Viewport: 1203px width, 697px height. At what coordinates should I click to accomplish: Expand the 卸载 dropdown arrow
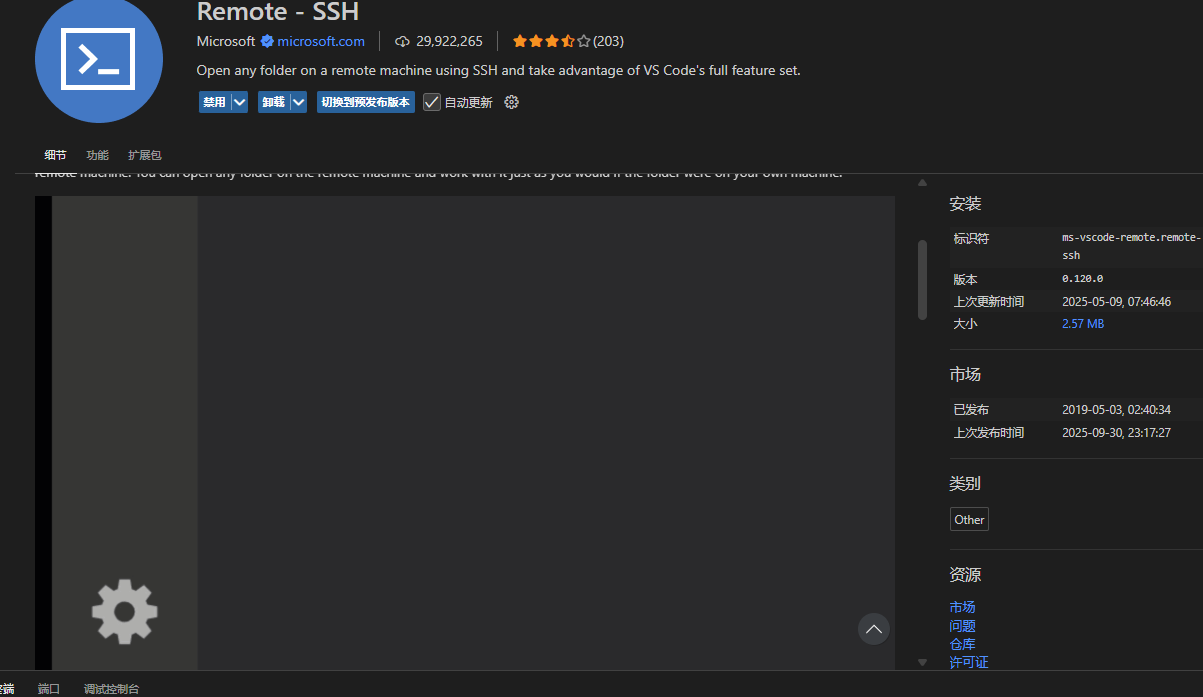(x=298, y=102)
